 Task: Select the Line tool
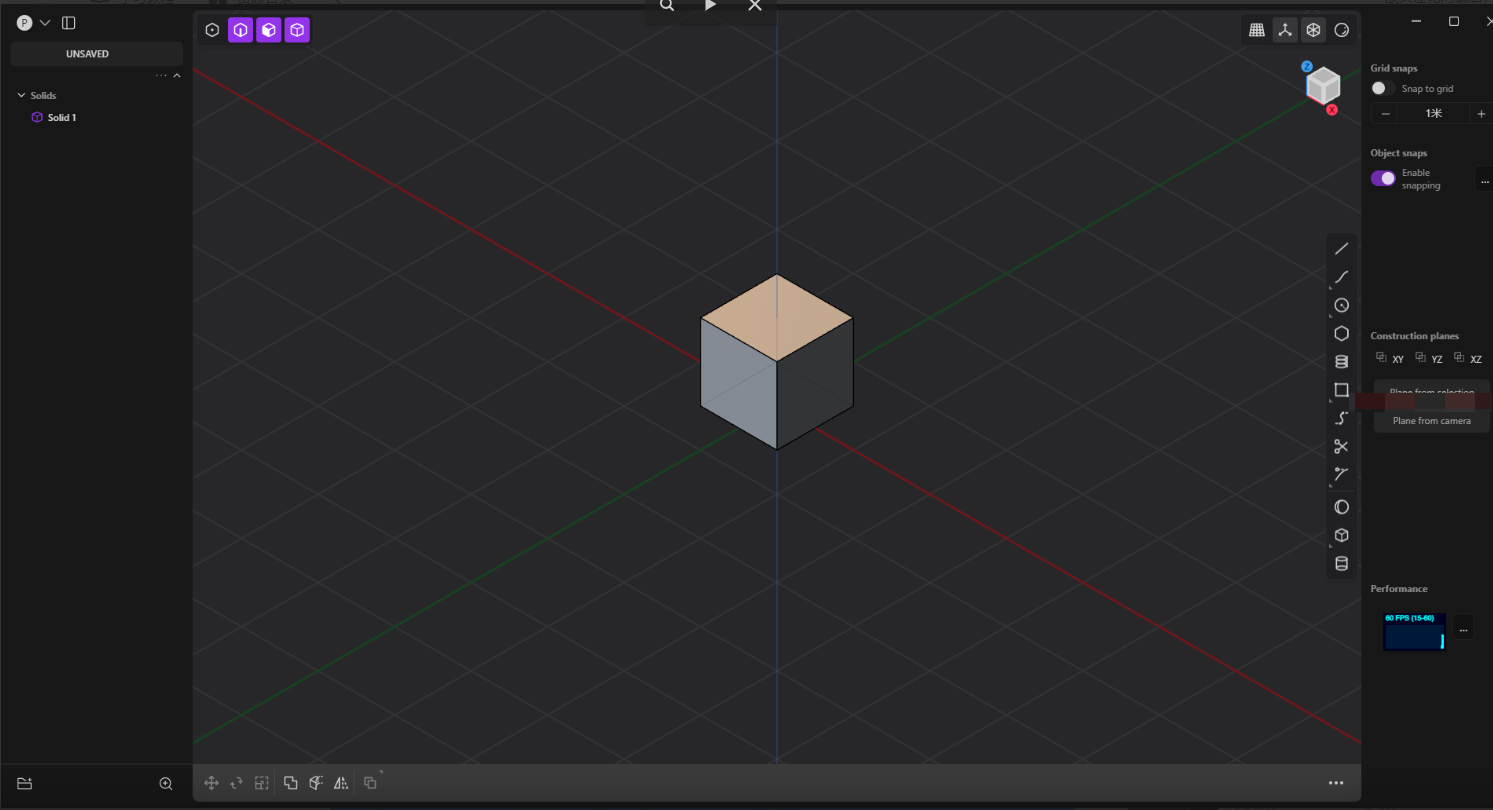click(x=1342, y=249)
